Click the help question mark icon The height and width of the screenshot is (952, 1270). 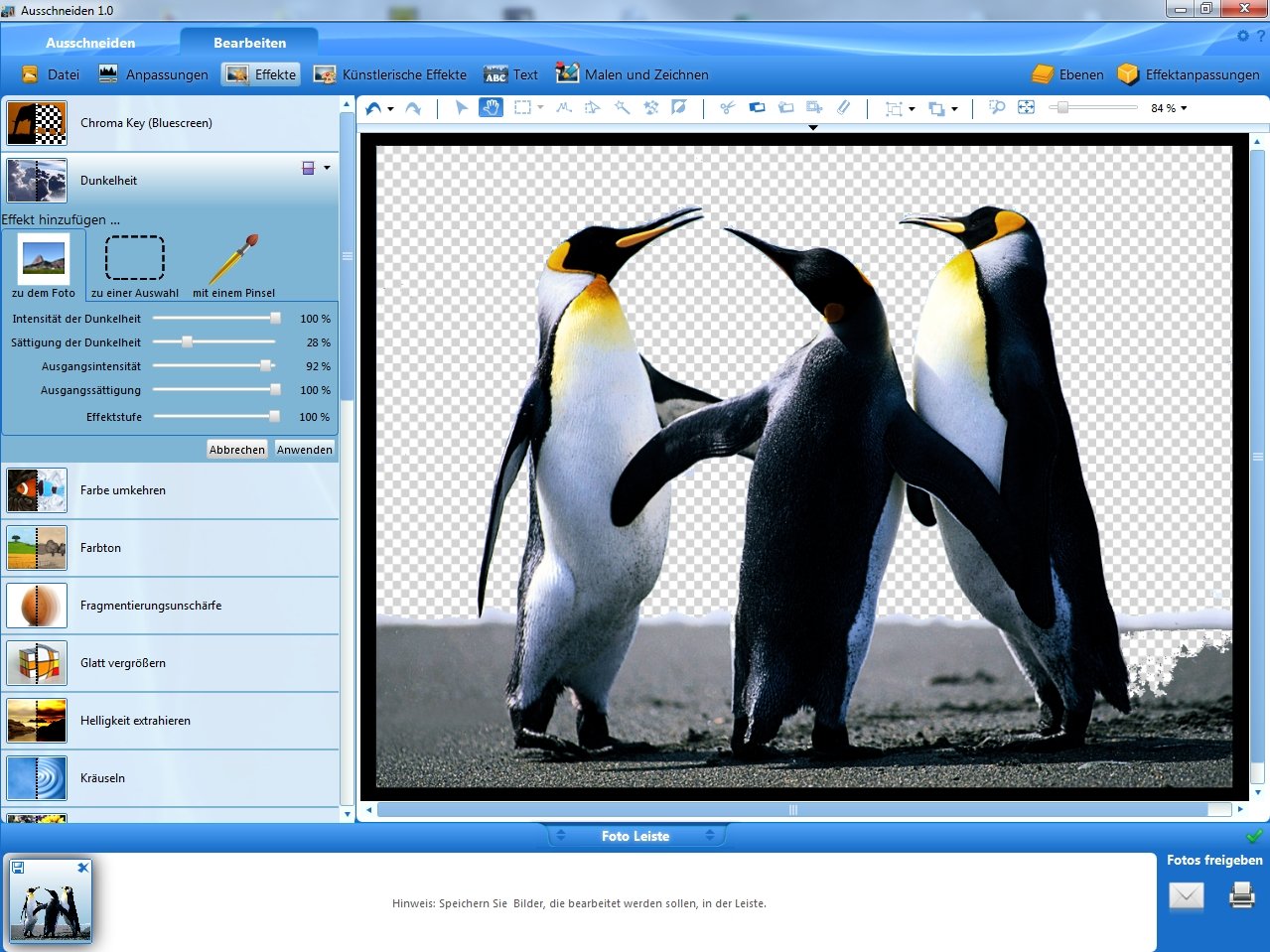pyautogui.click(x=1261, y=36)
